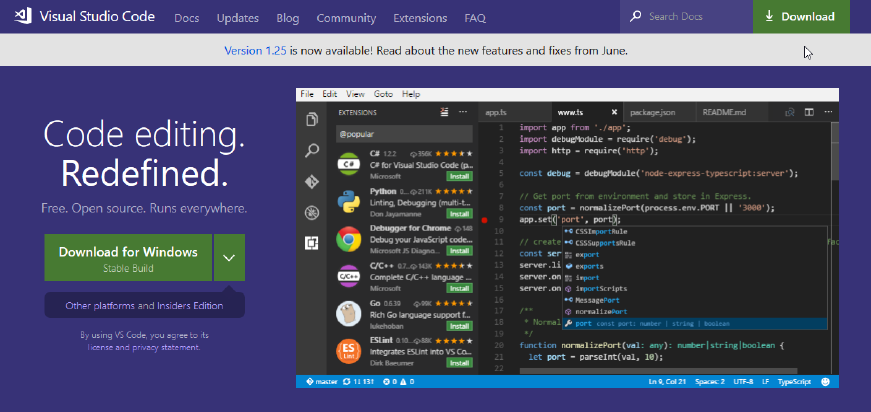Open the Docs nav item
Screen dimensions: 871x412
point(187,18)
